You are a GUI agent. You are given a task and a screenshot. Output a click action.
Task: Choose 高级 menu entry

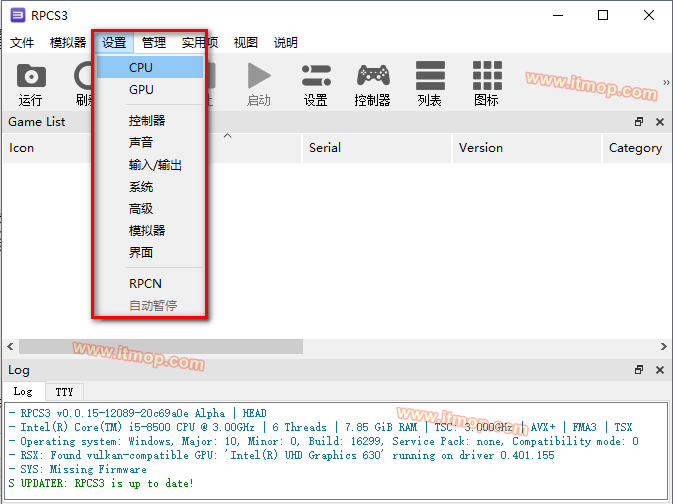[150, 209]
